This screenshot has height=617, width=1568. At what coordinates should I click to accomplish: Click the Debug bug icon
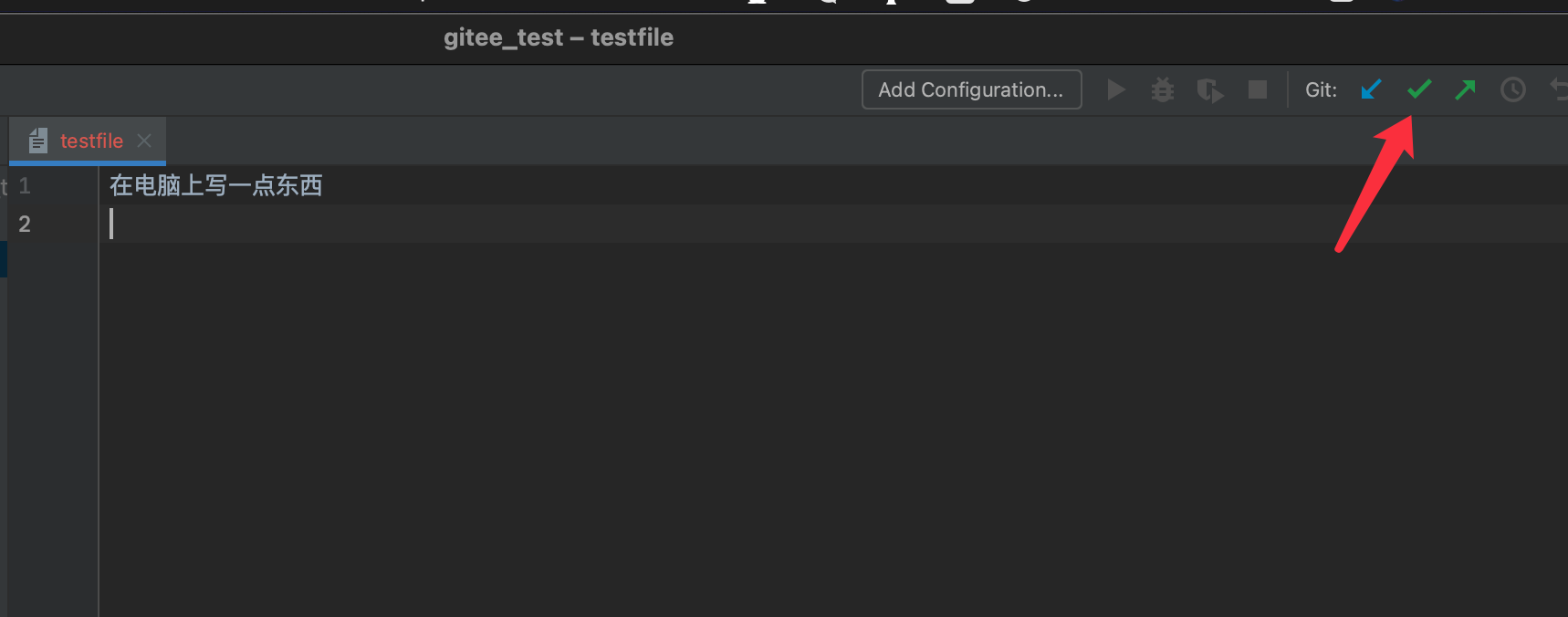coord(1163,89)
